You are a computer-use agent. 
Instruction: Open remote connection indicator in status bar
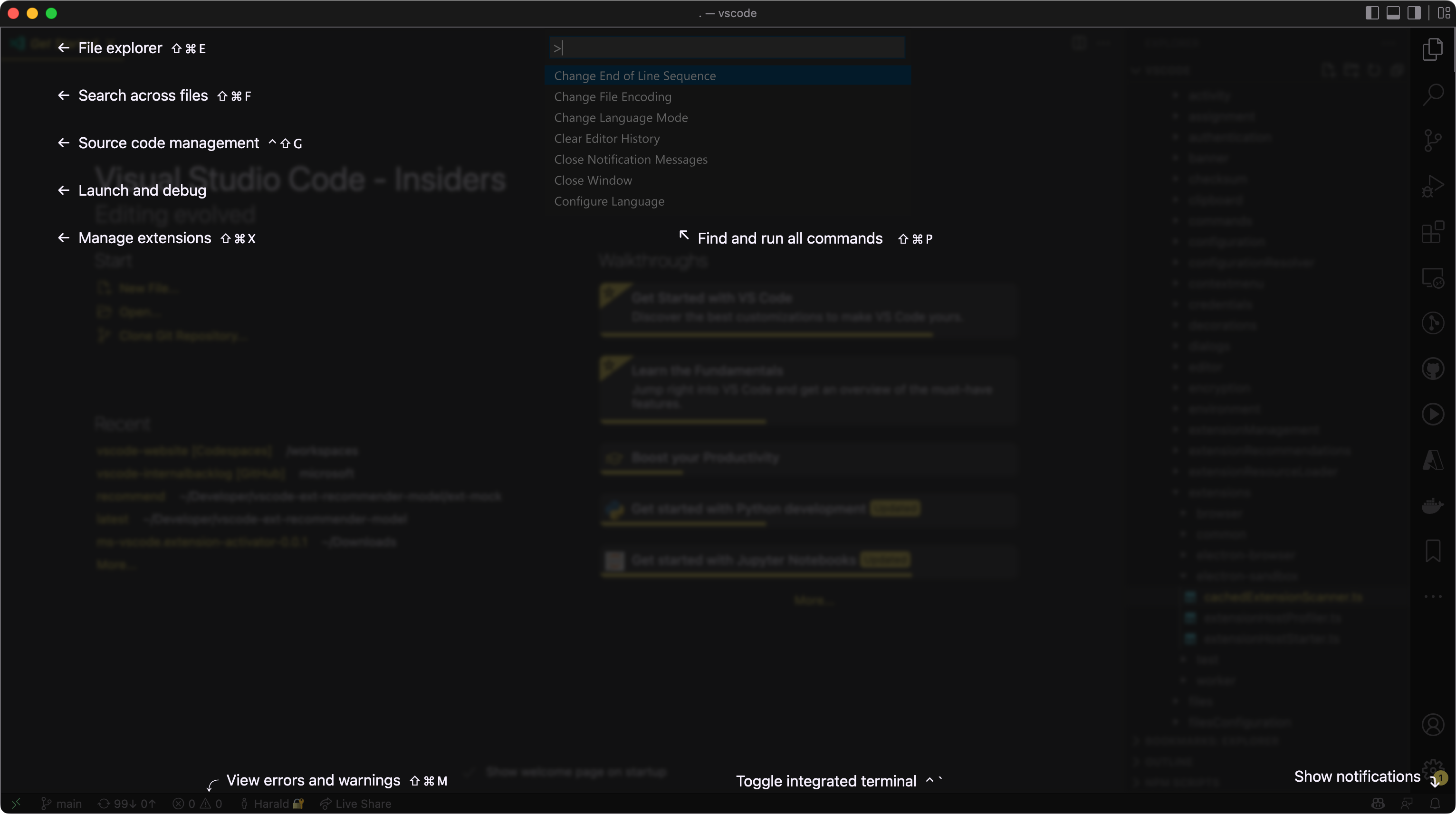[17, 803]
